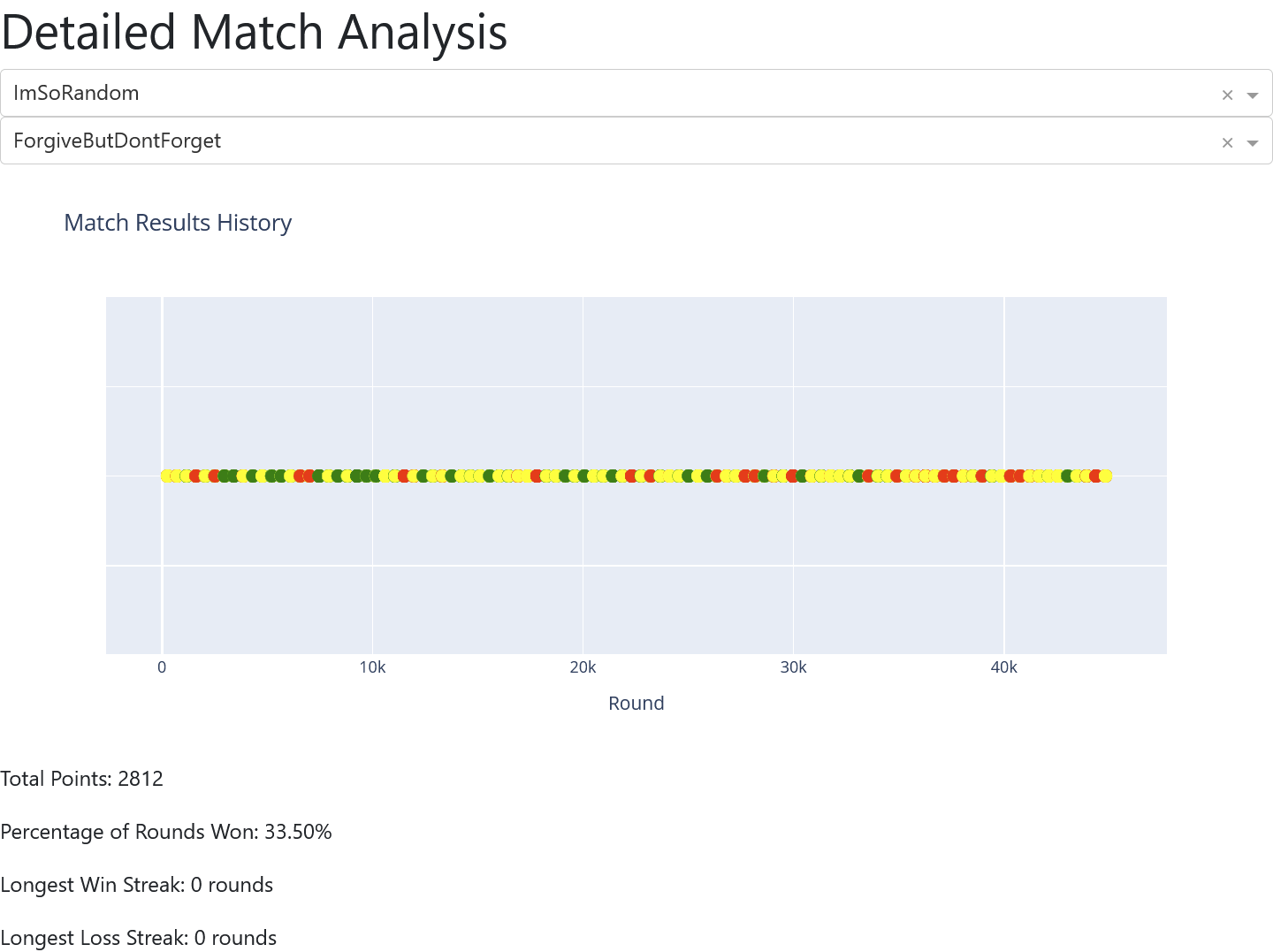The width and height of the screenshot is (1273, 952).
Task: Click the Percentage of Rounds Won statistic
Action: click(166, 832)
